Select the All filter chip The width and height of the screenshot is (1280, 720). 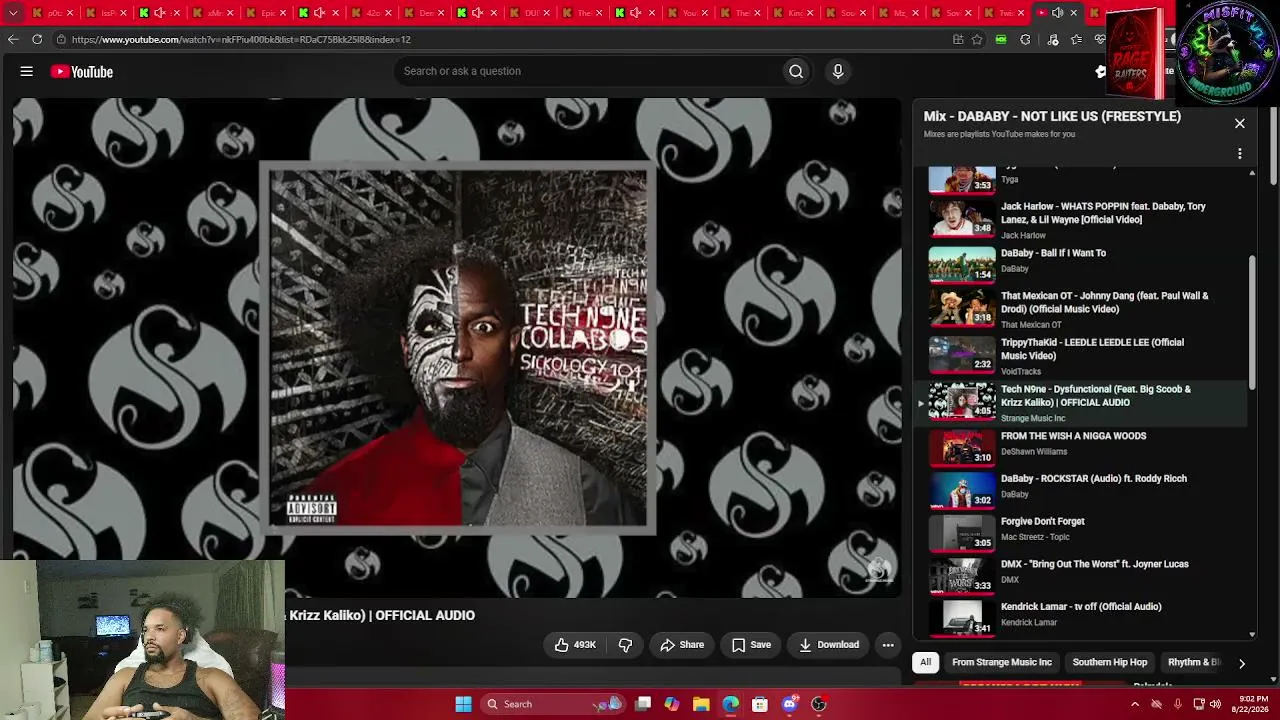point(926,662)
